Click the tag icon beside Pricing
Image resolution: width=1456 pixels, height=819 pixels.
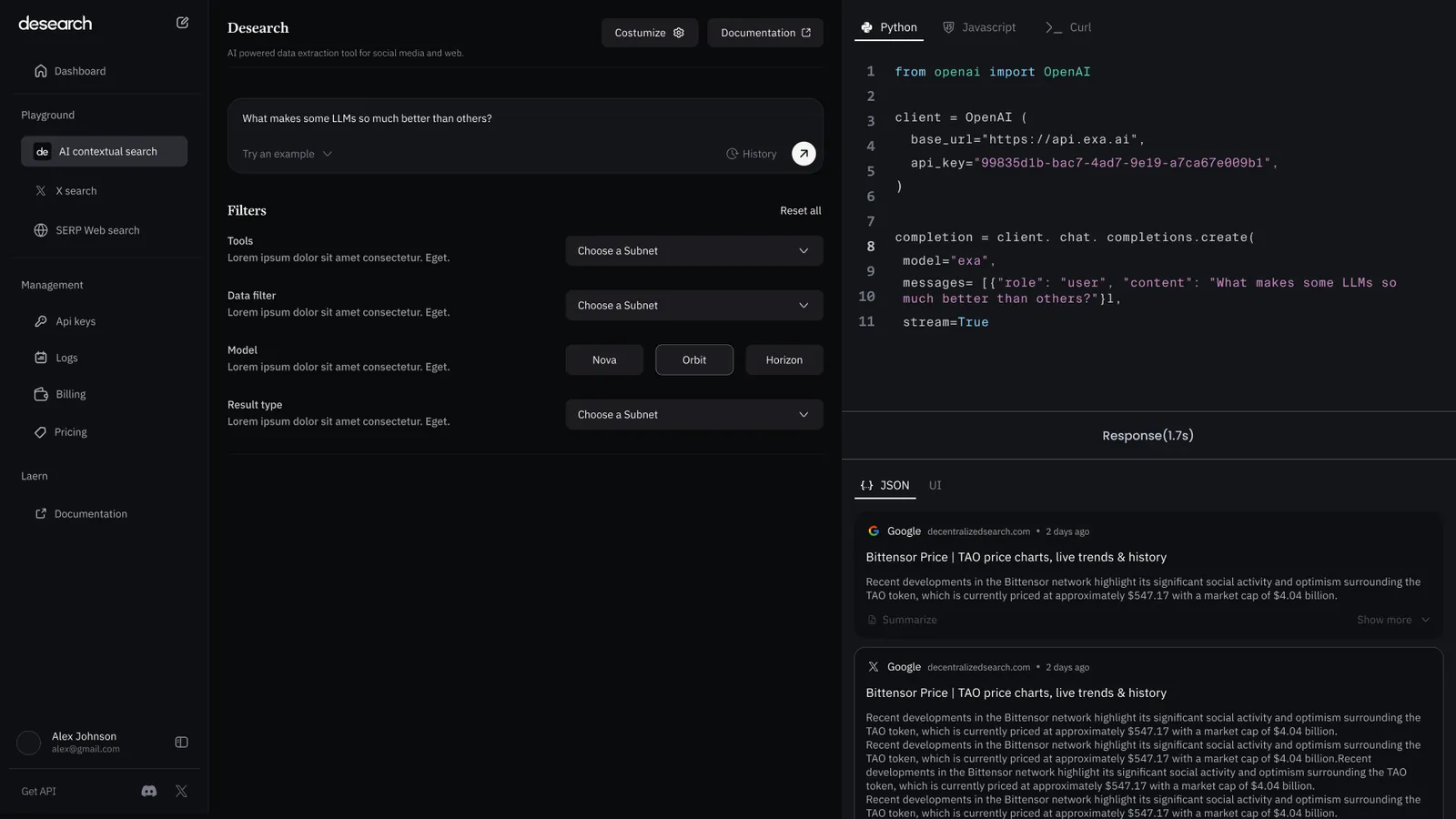[x=40, y=432]
